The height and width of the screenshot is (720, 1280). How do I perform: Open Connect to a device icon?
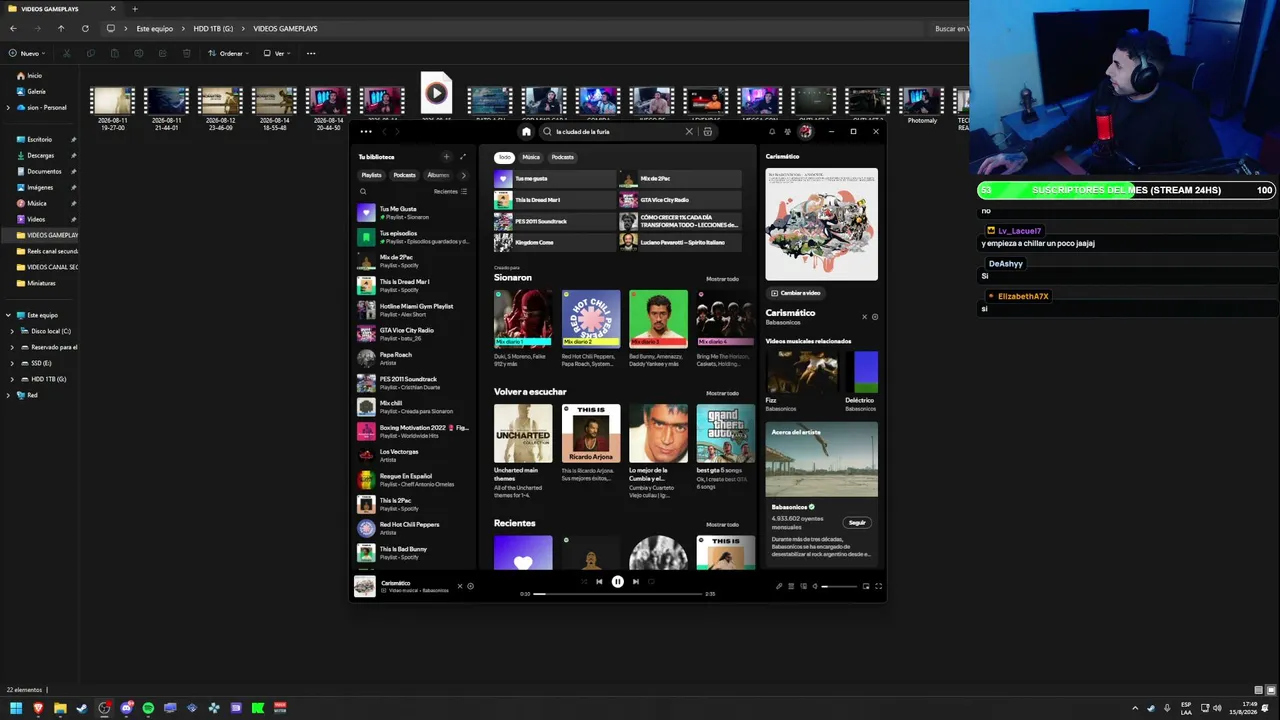coord(803,586)
